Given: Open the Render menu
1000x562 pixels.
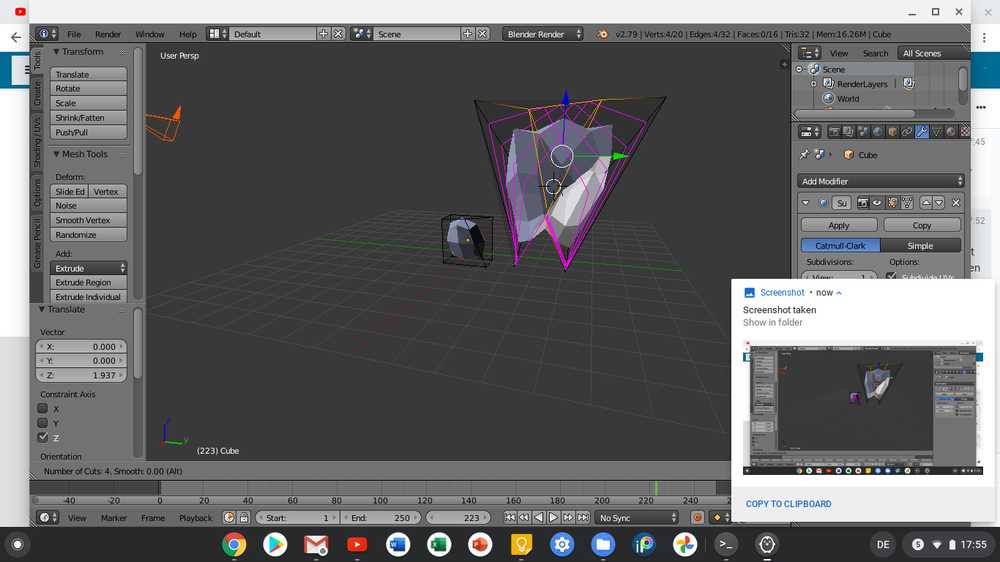Looking at the screenshot, I should (108, 34).
